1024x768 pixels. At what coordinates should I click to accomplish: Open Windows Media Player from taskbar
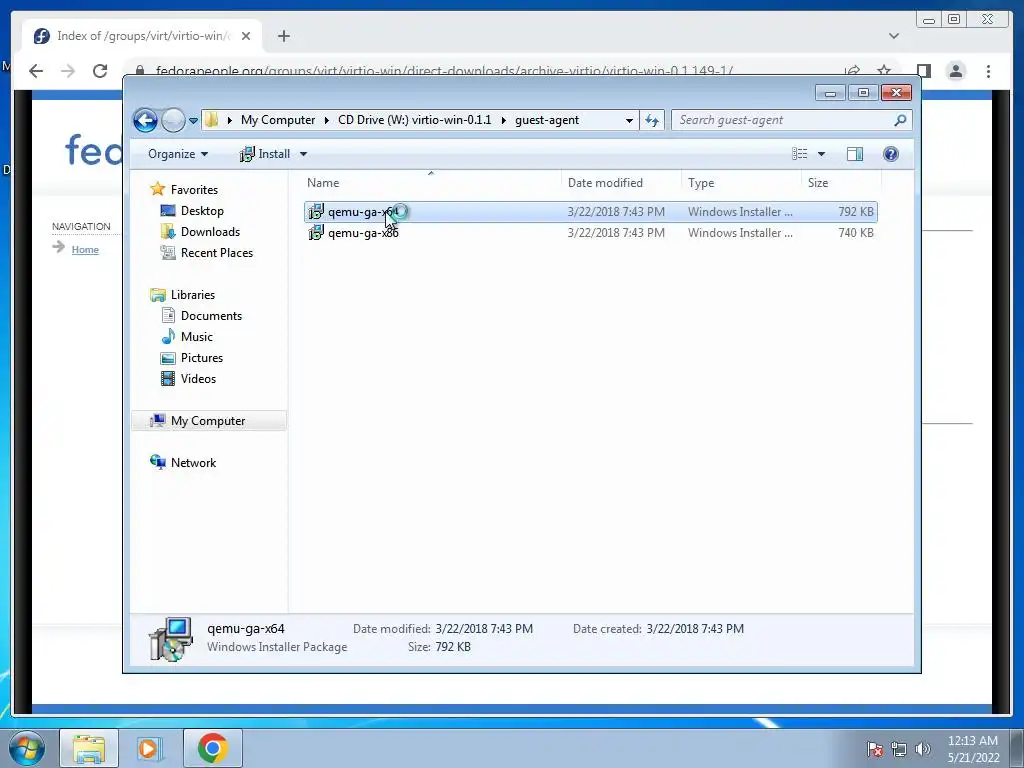[148, 748]
